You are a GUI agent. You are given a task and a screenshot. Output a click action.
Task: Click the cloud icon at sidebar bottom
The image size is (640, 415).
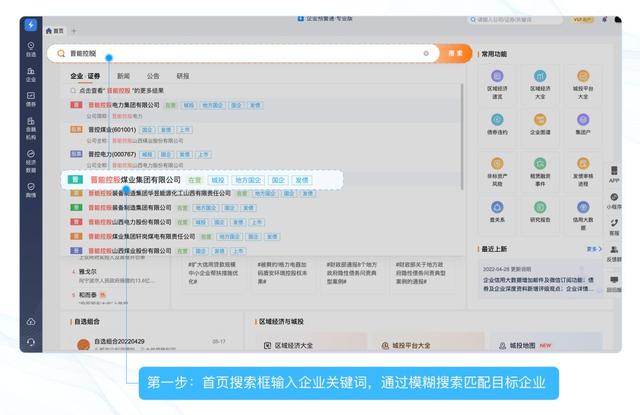click(x=31, y=322)
